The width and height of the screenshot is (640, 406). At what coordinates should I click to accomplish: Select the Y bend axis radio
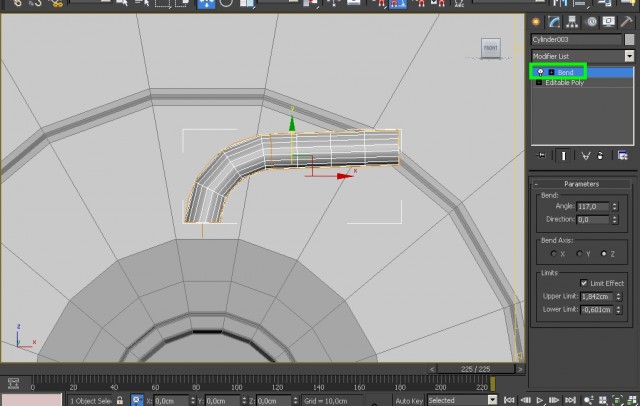coord(579,254)
